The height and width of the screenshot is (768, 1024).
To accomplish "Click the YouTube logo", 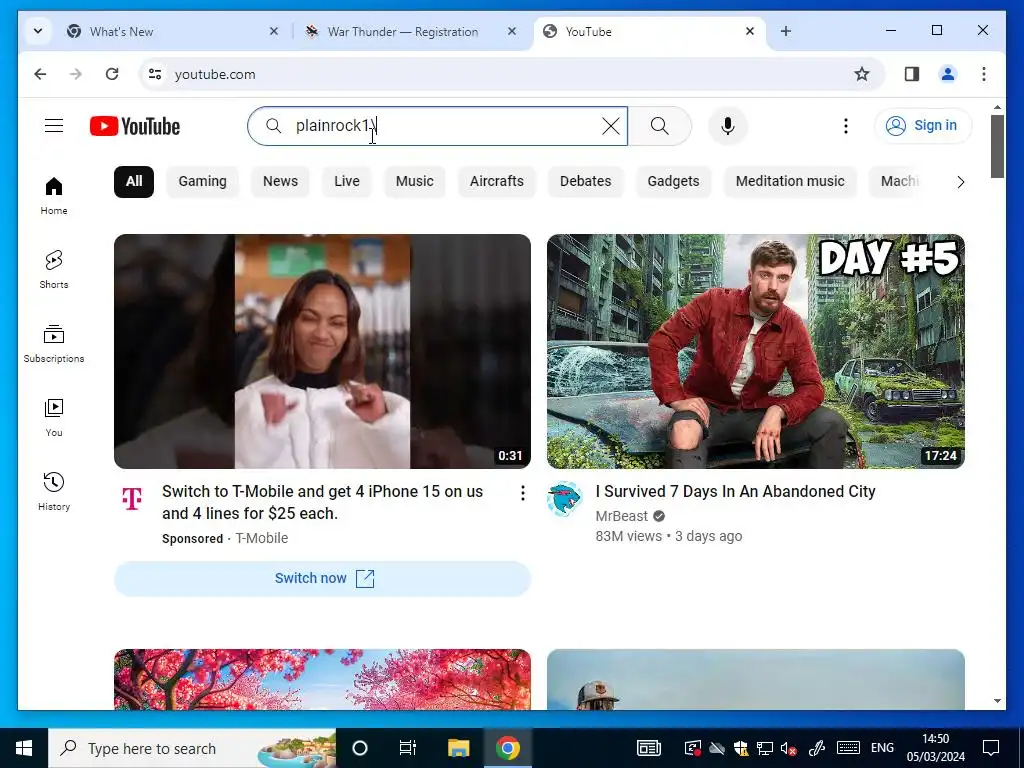I will [135, 126].
